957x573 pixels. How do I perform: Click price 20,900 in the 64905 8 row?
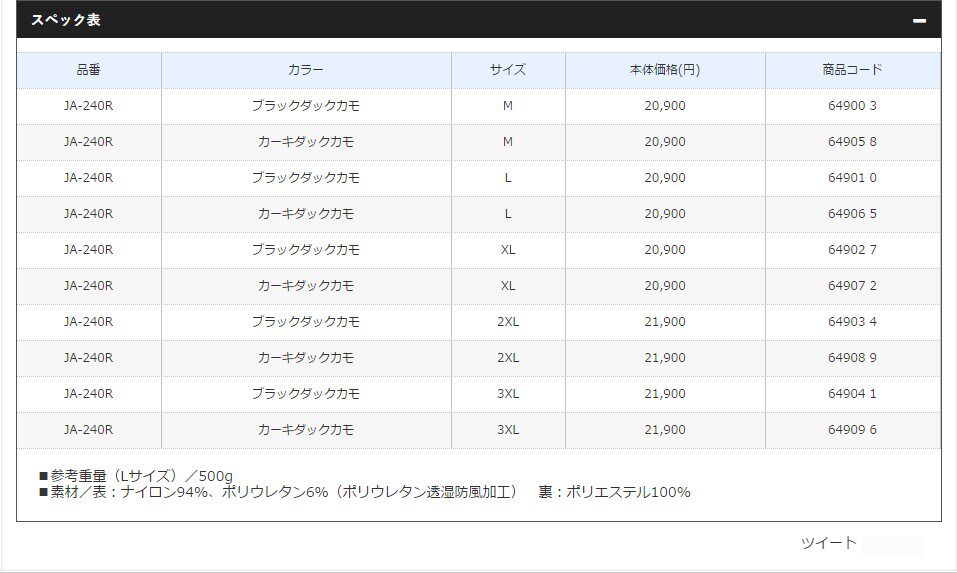click(665, 142)
